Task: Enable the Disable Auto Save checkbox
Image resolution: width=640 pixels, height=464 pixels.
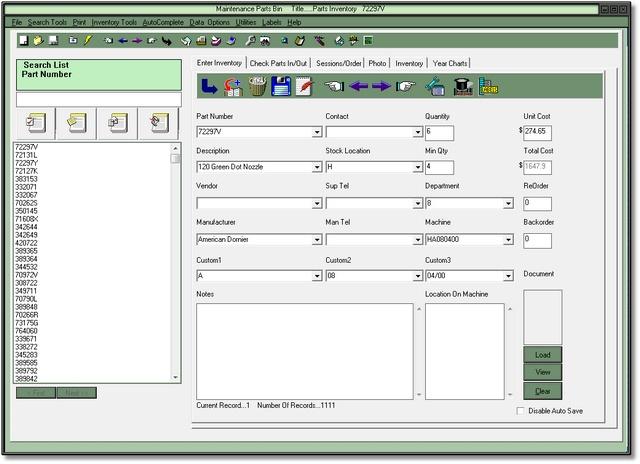Action: pos(520,411)
